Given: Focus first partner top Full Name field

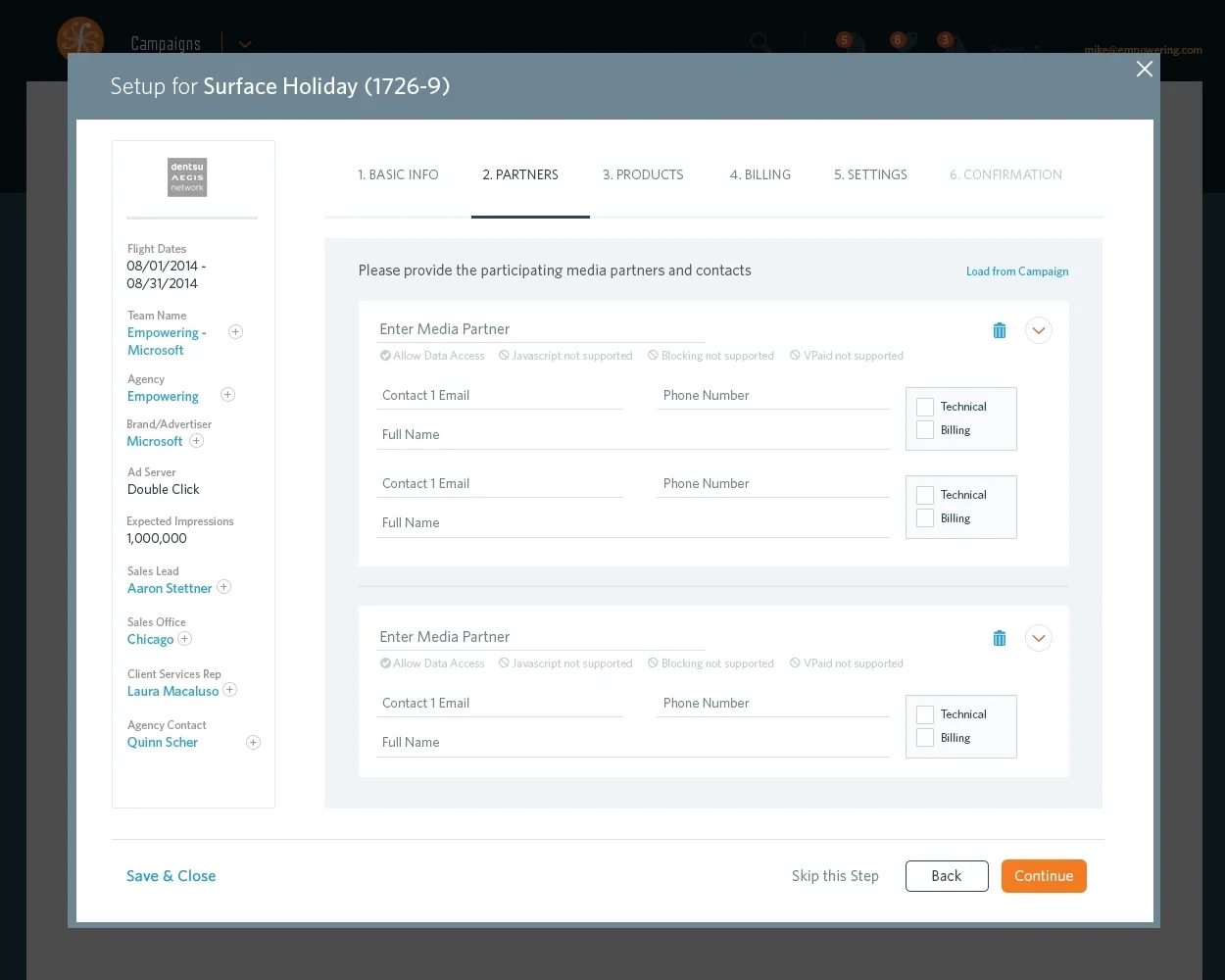Looking at the screenshot, I should click(634, 435).
